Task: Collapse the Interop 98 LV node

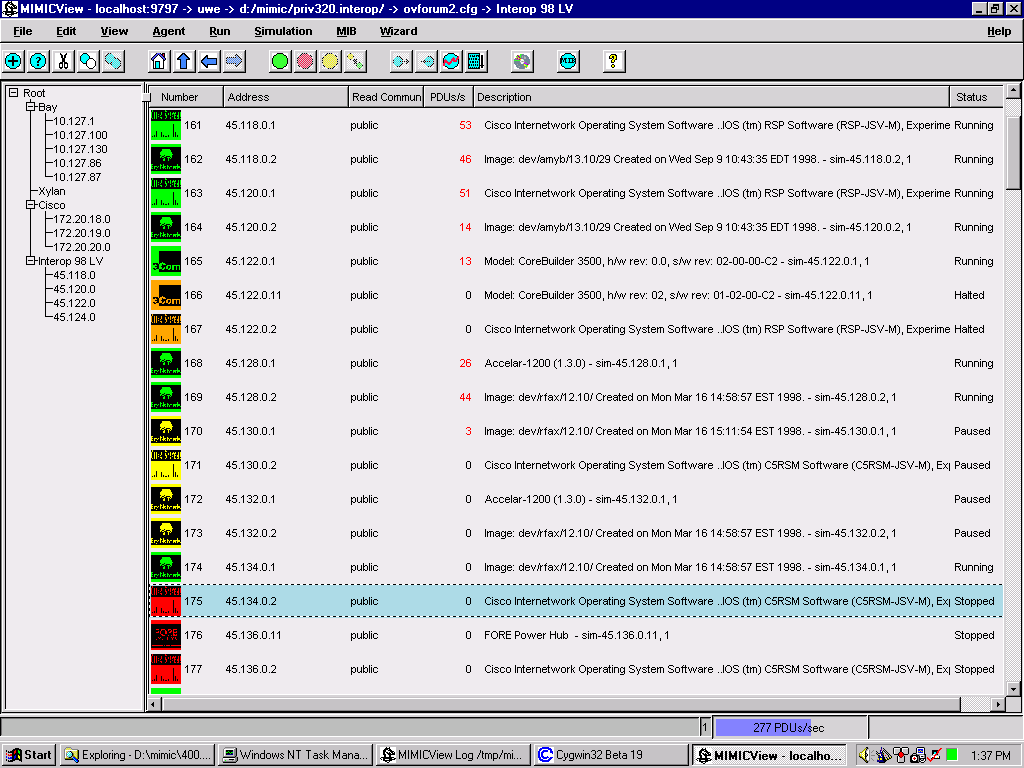Action: click(x=31, y=261)
